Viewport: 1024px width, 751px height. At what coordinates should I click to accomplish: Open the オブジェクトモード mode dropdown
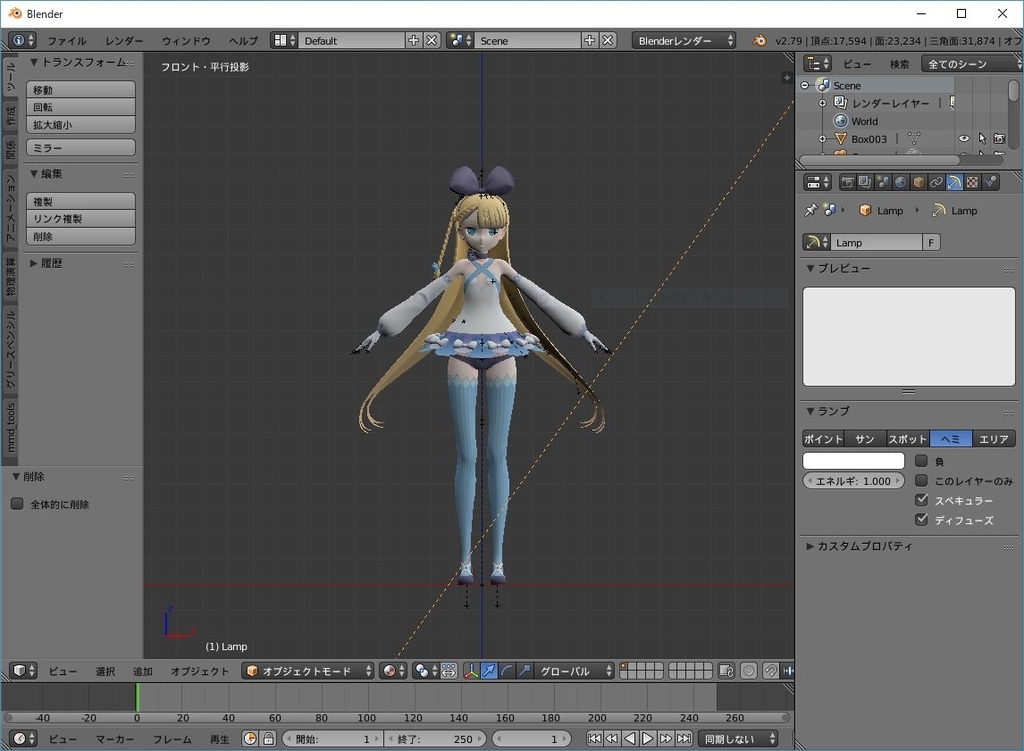pos(308,671)
